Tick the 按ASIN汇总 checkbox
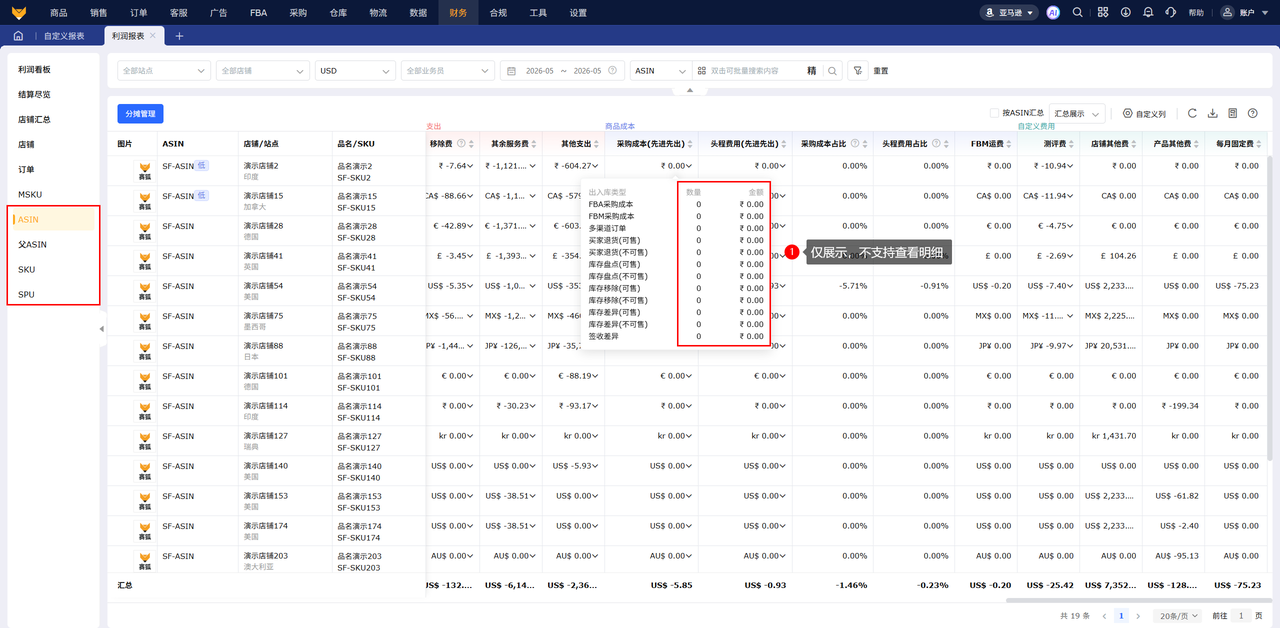 pos(994,114)
